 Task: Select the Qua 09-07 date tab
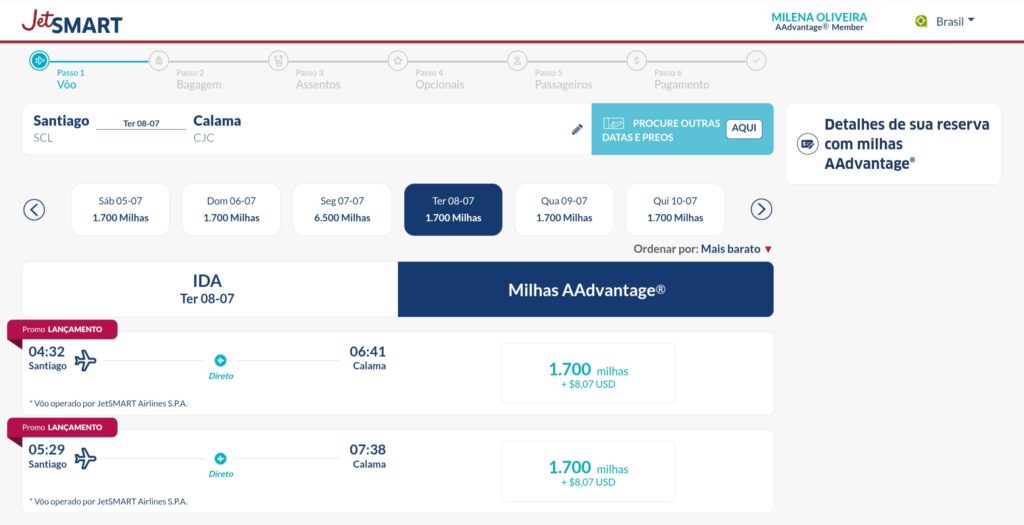click(564, 210)
